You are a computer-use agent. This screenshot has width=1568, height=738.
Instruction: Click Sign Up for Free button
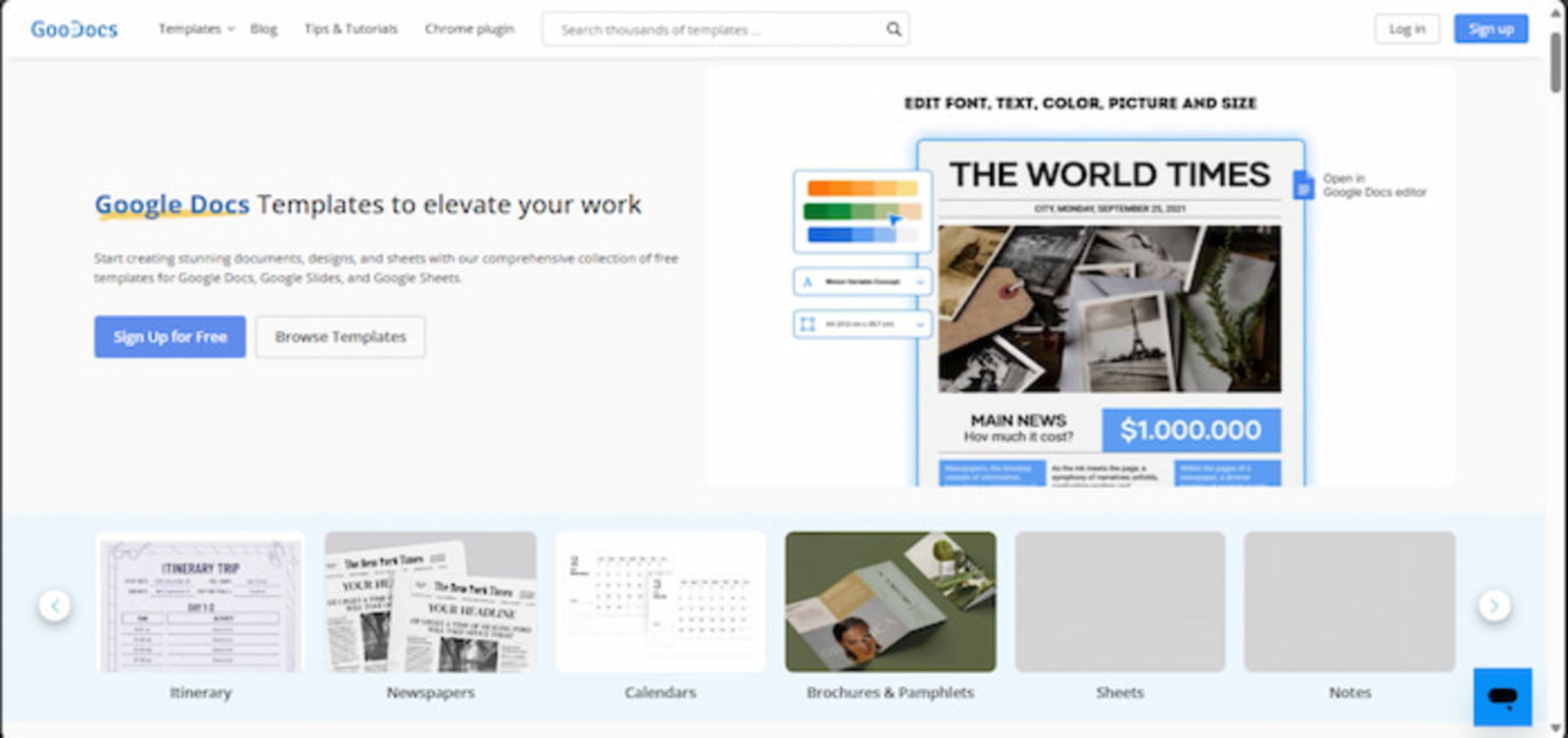171,336
